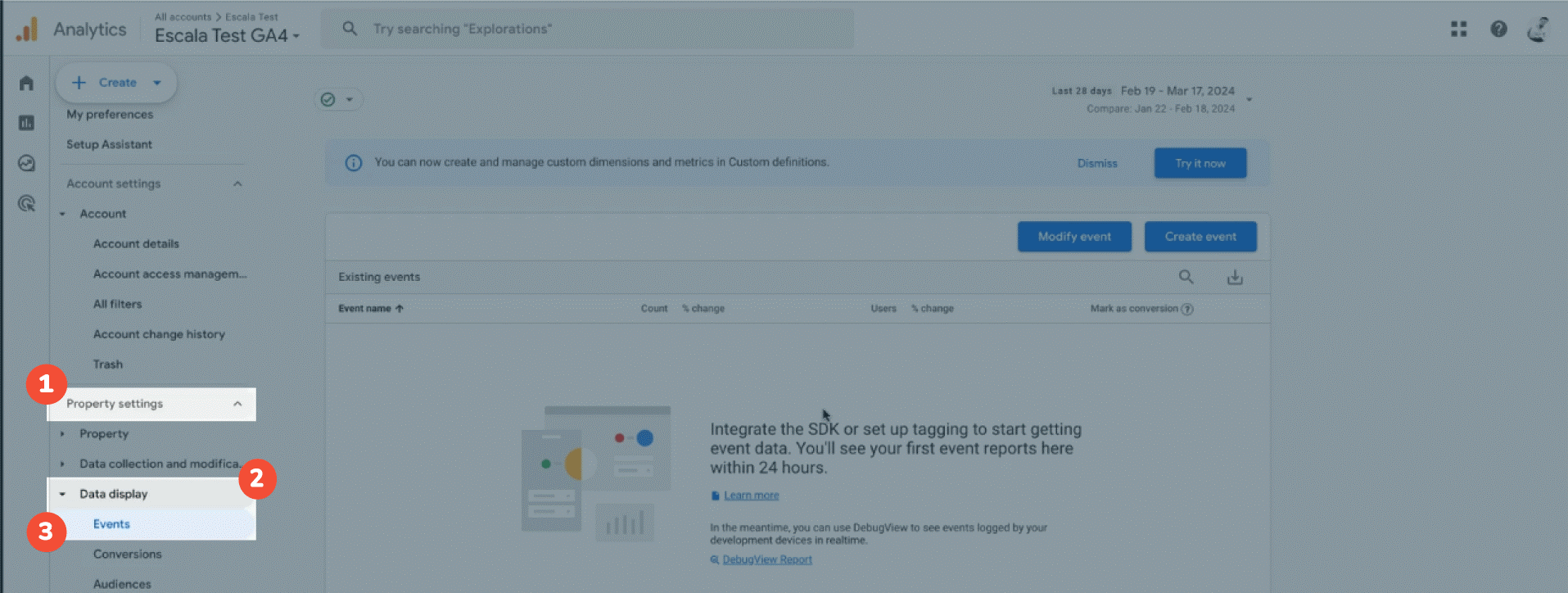This screenshot has height=593, width=1568.
Task: Open the Google apps grid icon
Action: (x=1458, y=29)
